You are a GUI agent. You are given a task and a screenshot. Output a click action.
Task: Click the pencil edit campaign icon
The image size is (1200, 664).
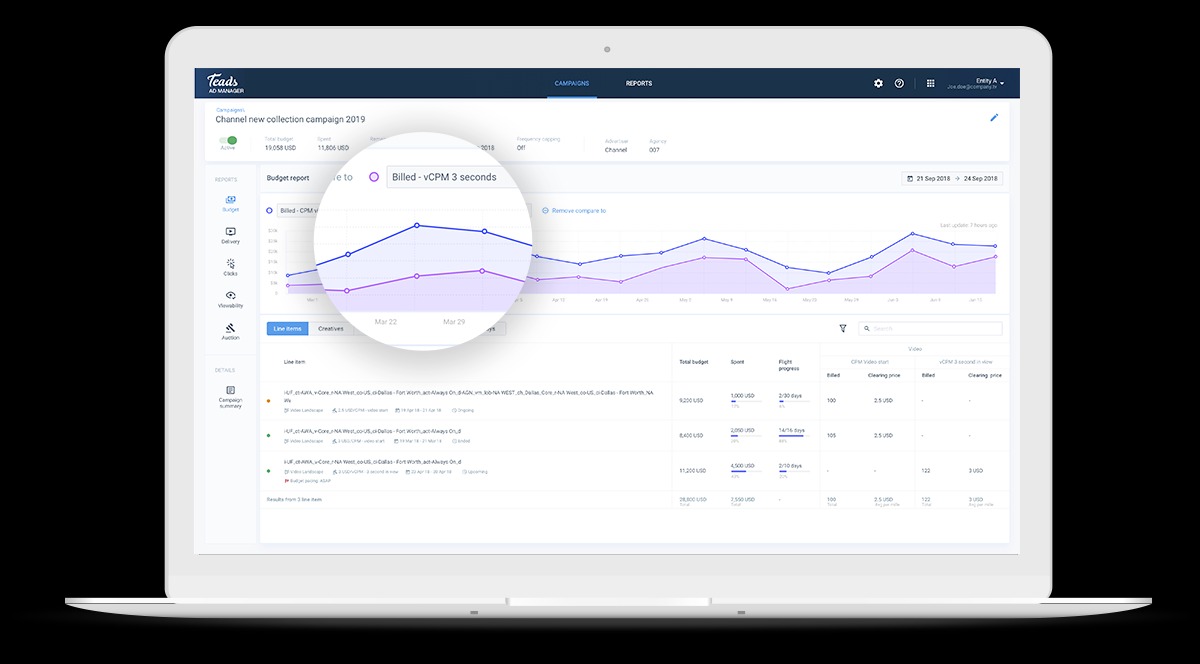coord(994,117)
